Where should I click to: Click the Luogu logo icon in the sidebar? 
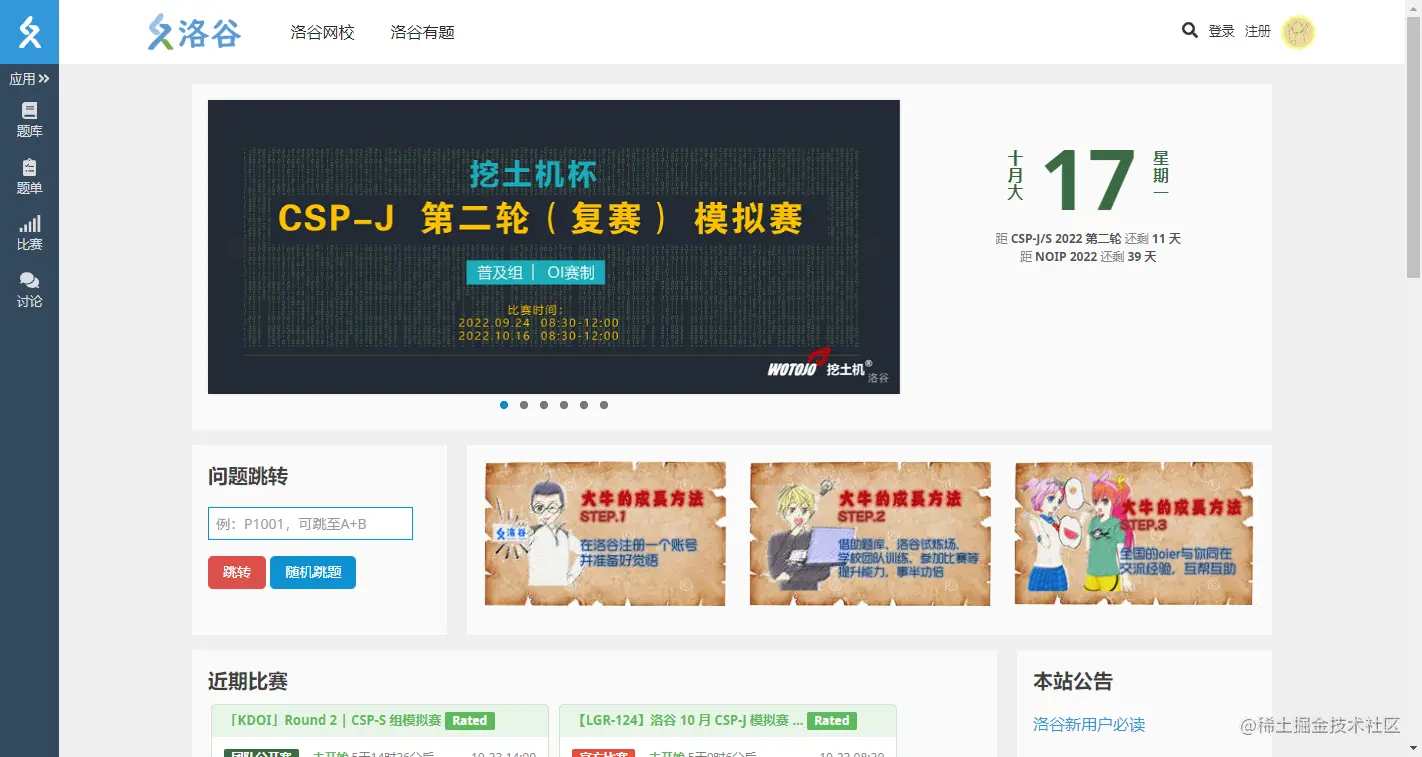click(29, 32)
